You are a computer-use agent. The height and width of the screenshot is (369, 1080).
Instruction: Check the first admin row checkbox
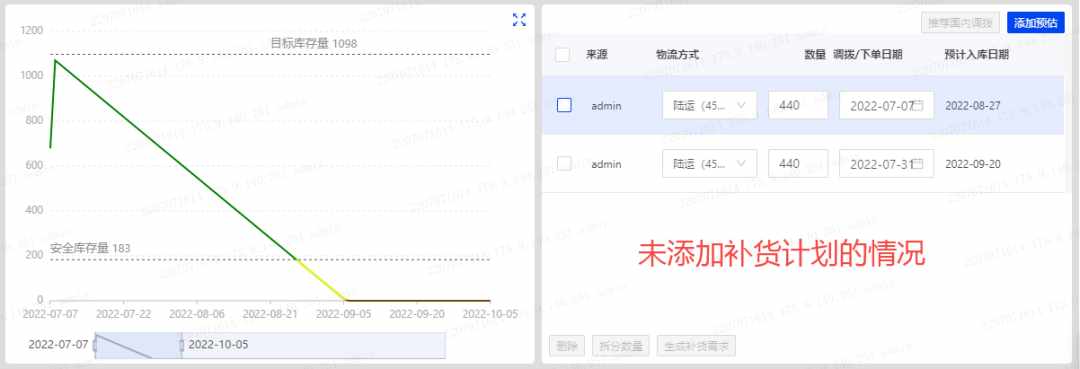564,105
